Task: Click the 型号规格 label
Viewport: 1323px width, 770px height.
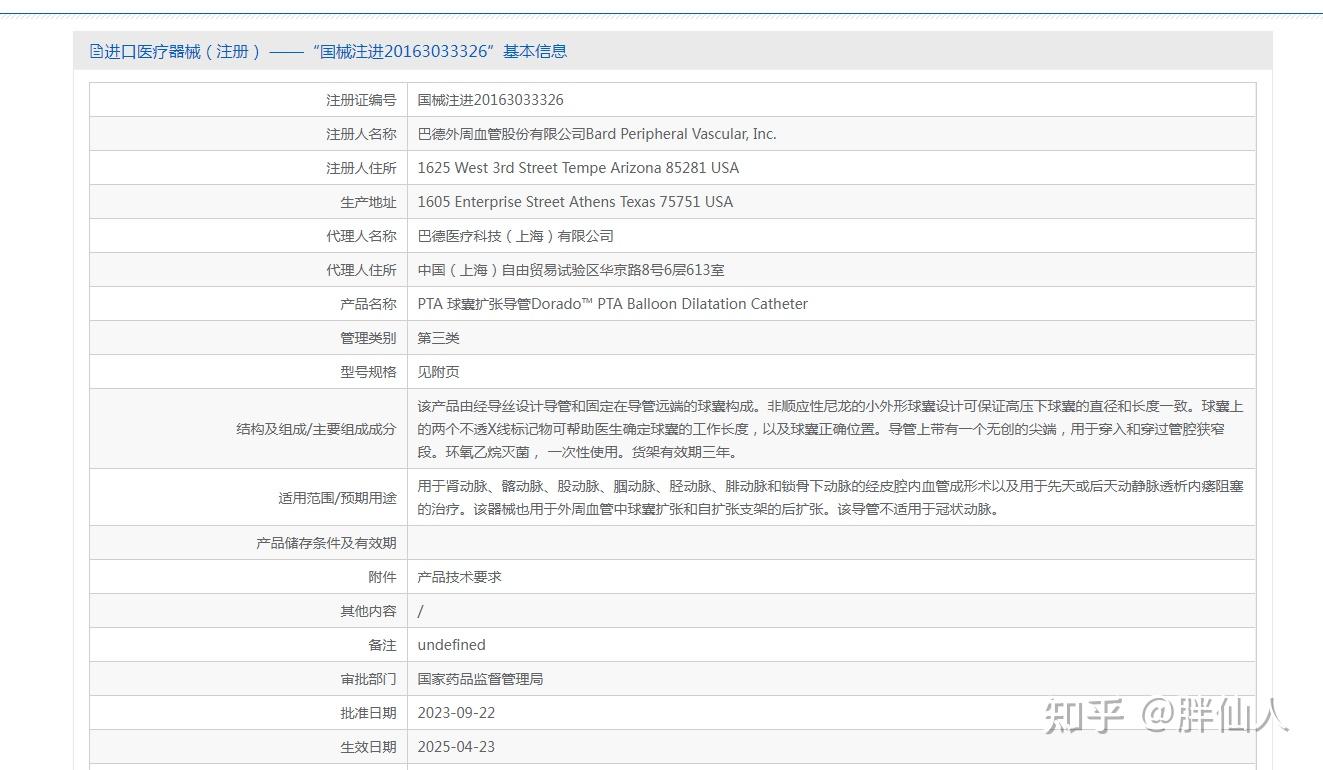Action: pyautogui.click(x=368, y=372)
